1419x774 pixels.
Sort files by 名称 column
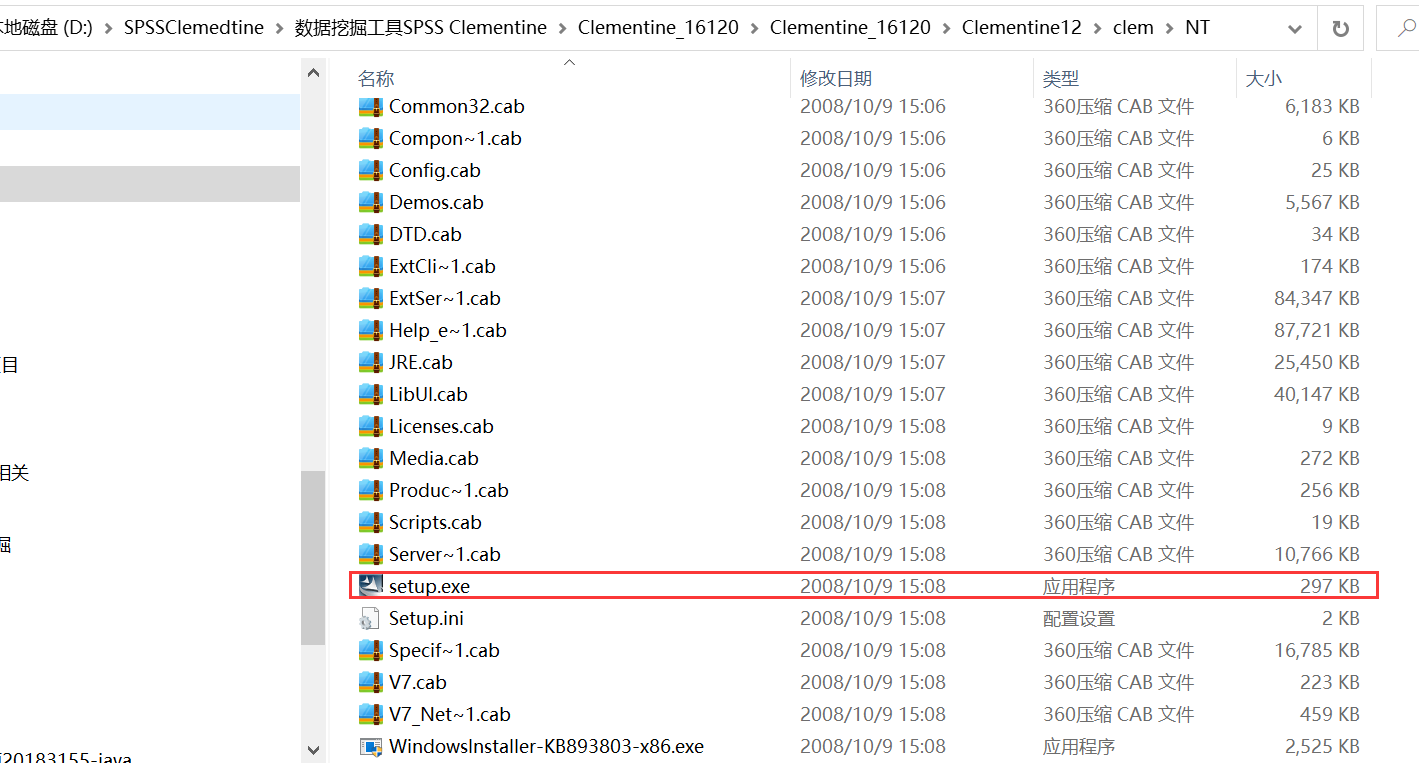click(x=376, y=78)
